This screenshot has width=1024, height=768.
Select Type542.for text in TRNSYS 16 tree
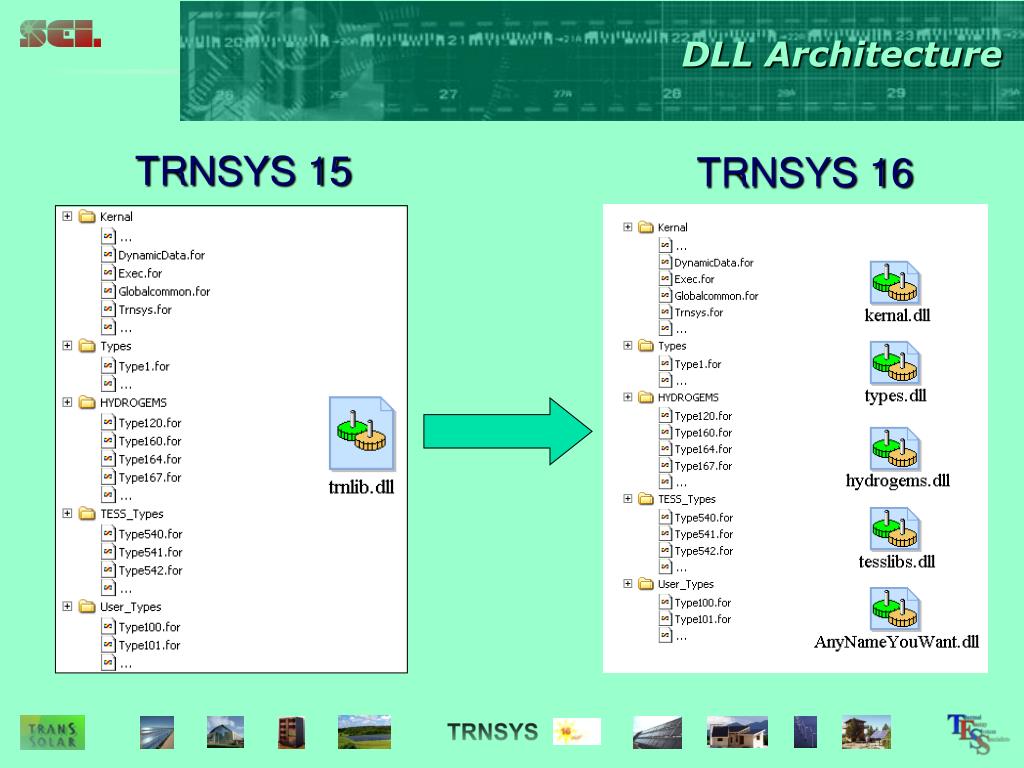point(704,551)
